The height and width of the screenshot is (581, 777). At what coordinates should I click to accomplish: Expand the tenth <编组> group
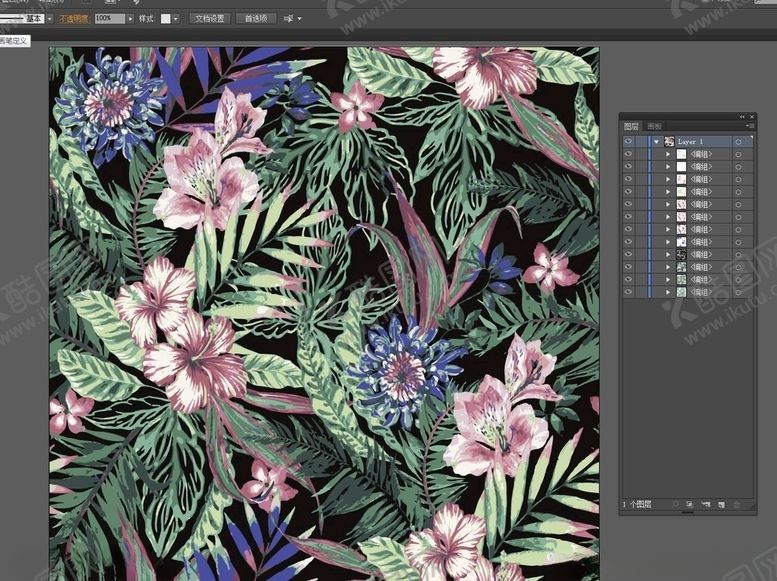(668, 267)
